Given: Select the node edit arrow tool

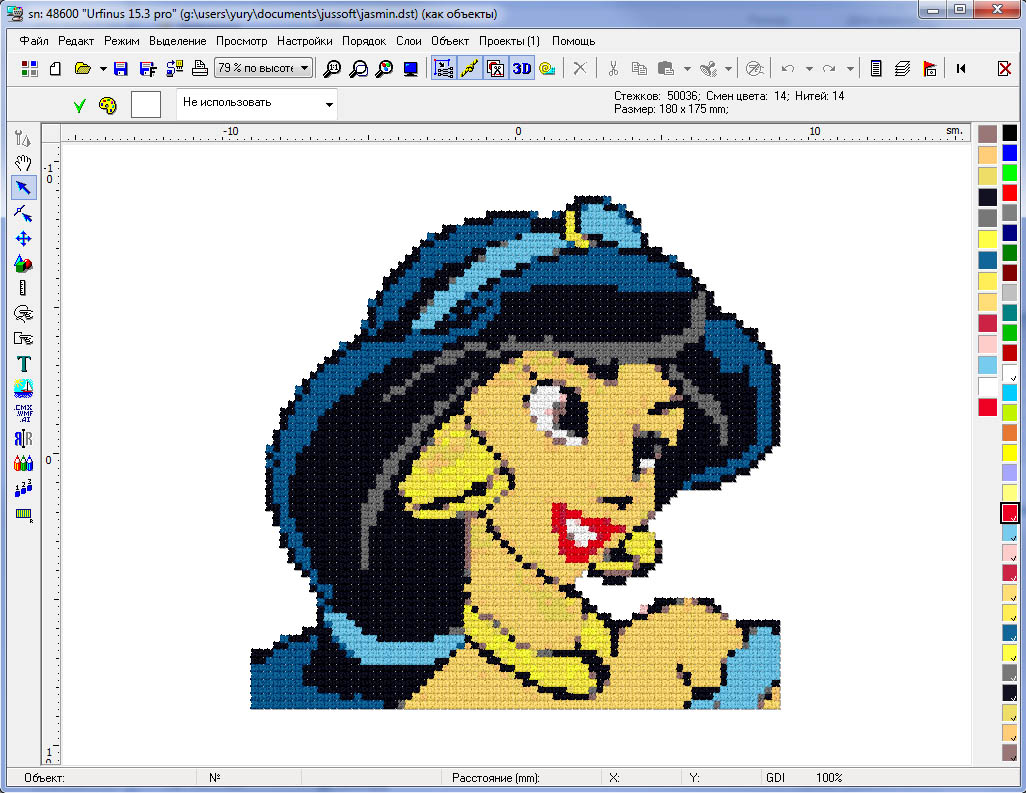Looking at the screenshot, I should click(x=23, y=213).
